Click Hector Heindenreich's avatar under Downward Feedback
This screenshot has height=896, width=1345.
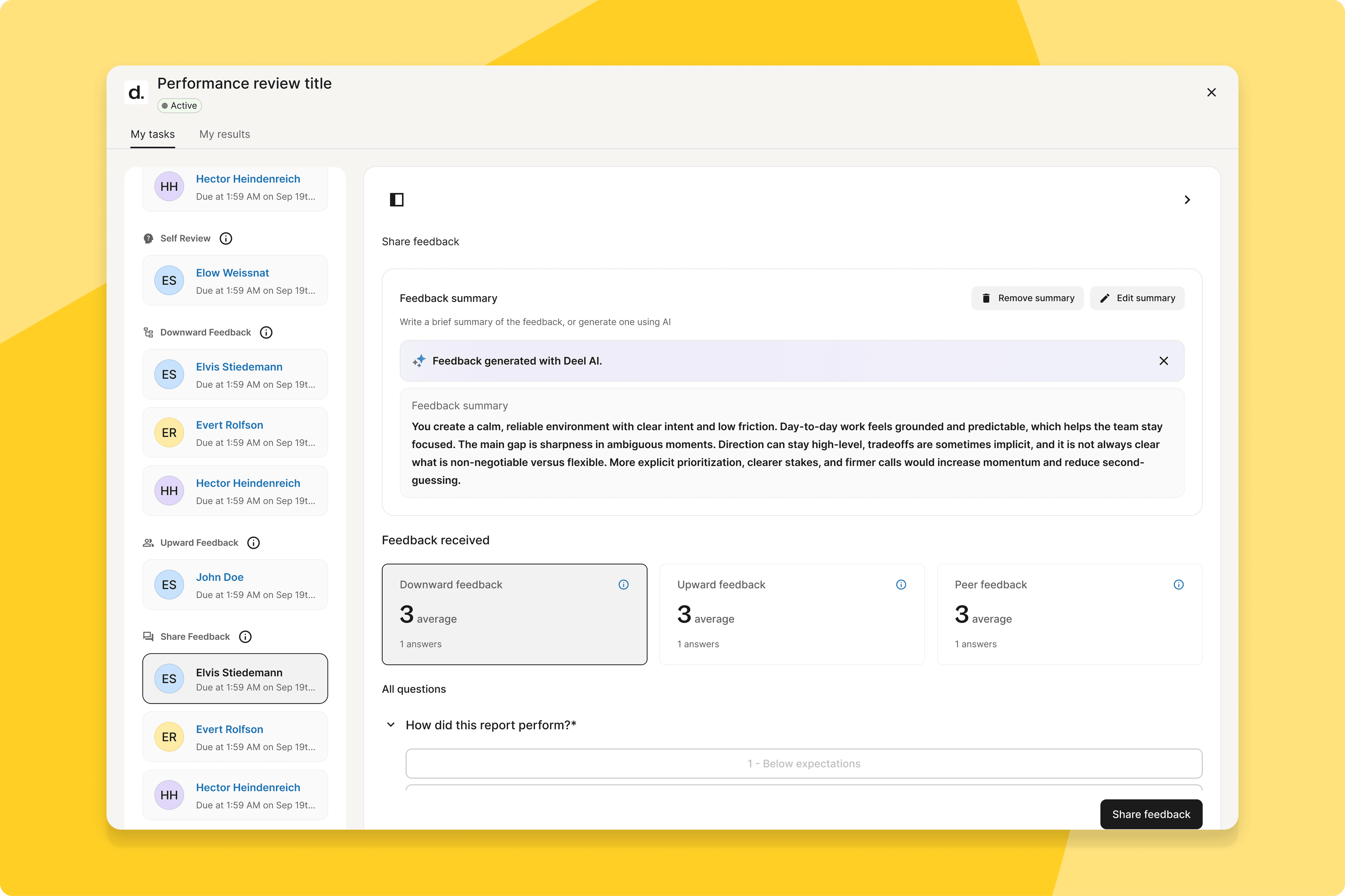[169, 491]
